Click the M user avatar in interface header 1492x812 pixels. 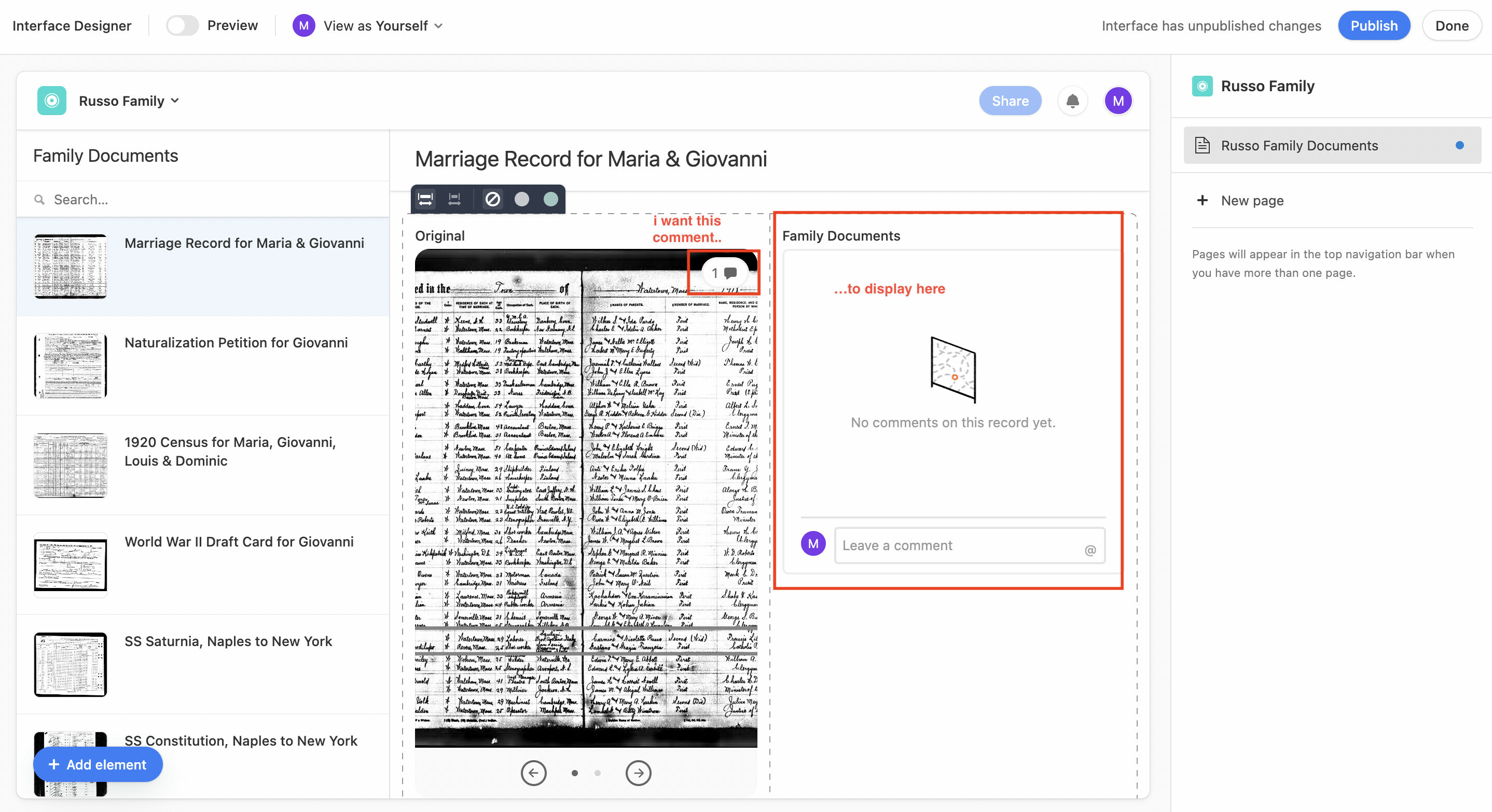[1118, 101]
